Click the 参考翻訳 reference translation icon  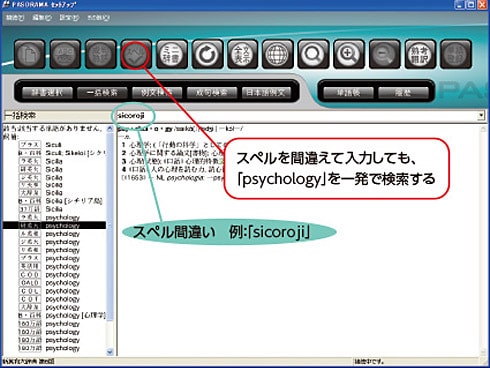click(x=420, y=54)
